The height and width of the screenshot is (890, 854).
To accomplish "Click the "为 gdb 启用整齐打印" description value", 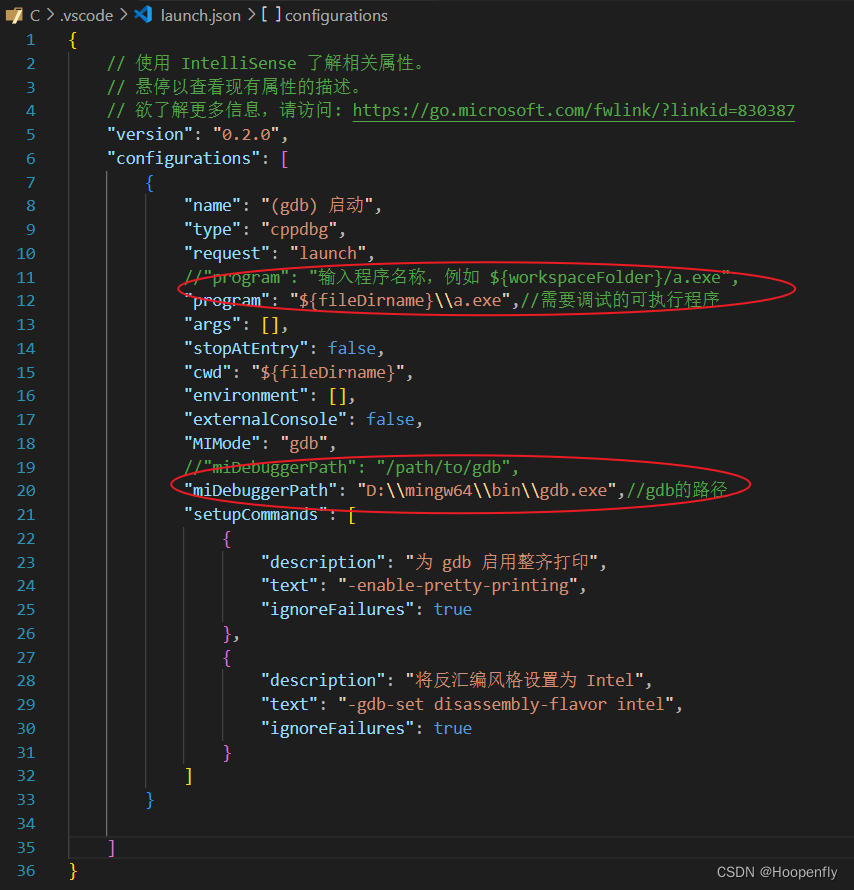I will tap(502, 562).
